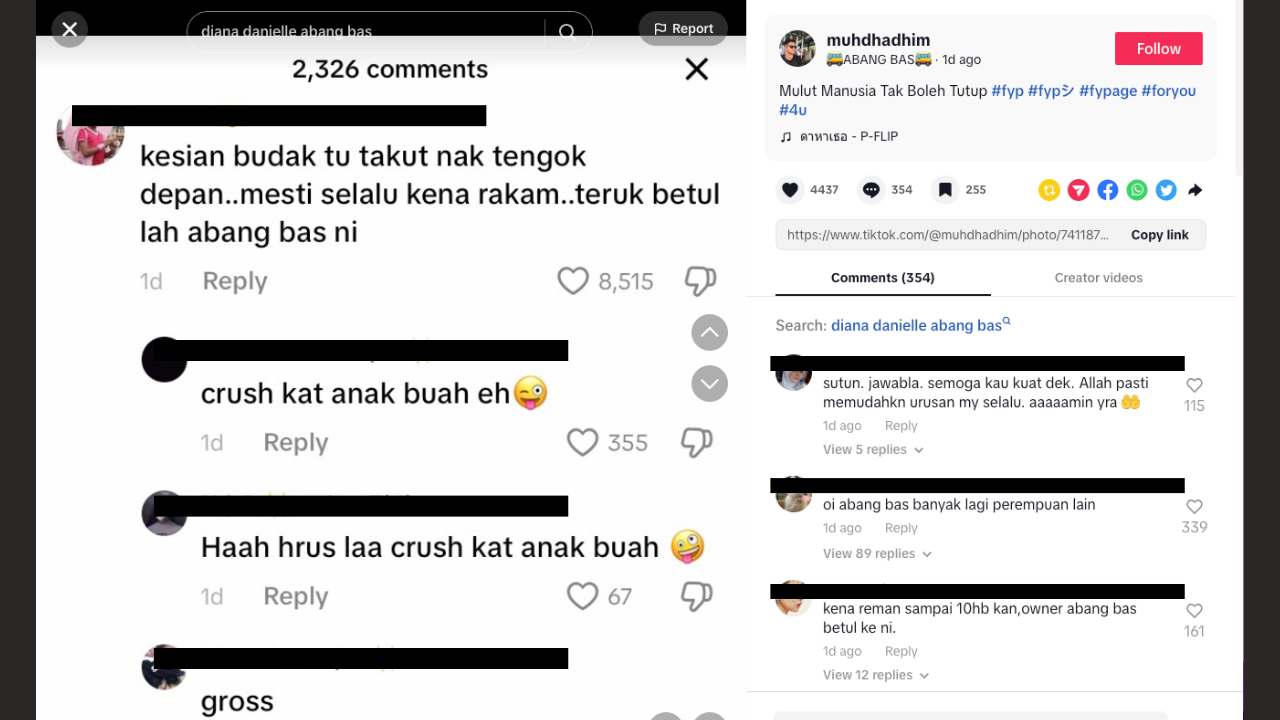This screenshot has height=720, width=1280.
Task: Copy the TikTok post link
Action: pyautogui.click(x=1160, y=235)
